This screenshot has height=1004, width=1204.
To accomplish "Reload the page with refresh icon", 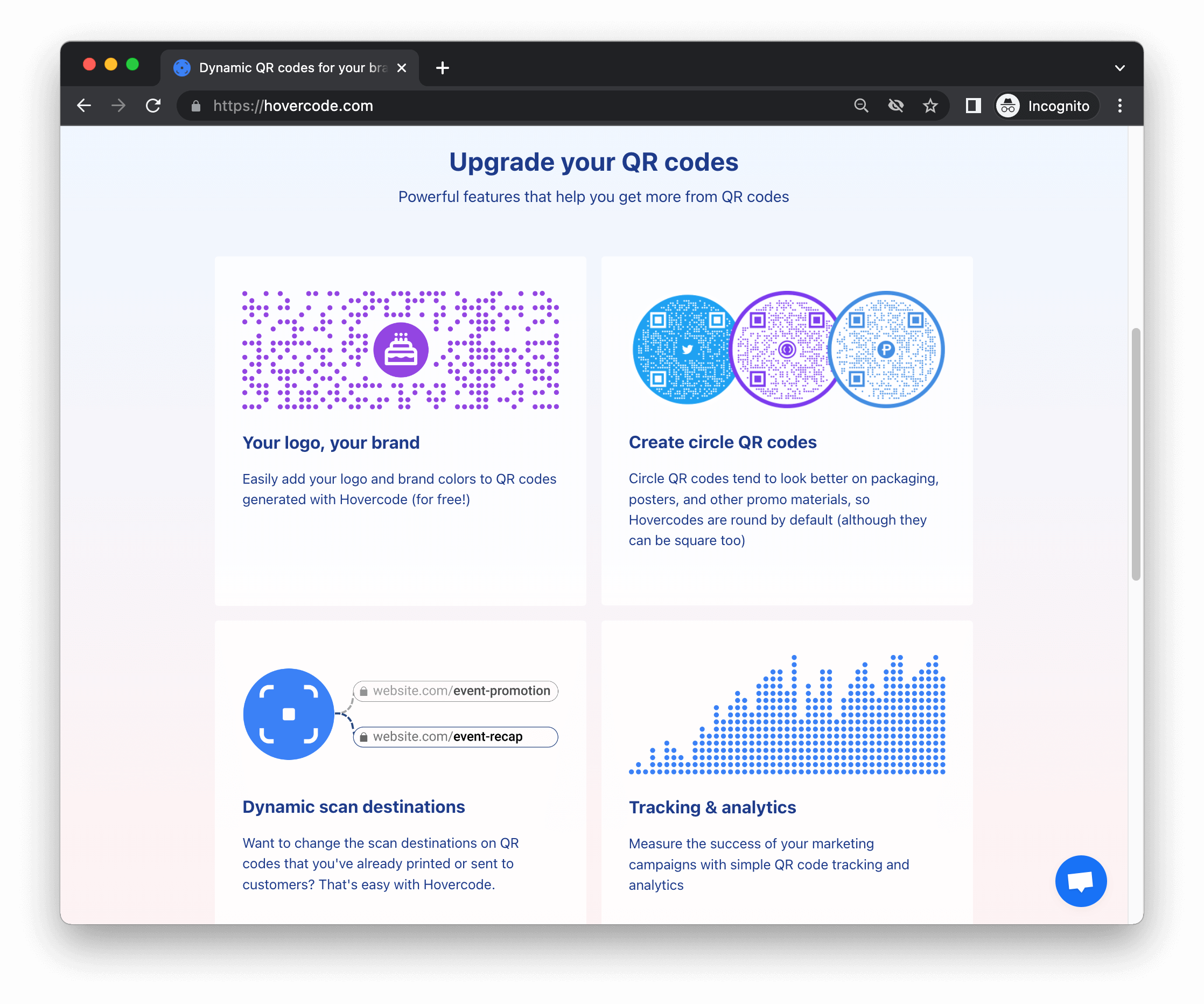I will [x=153, y=106].
